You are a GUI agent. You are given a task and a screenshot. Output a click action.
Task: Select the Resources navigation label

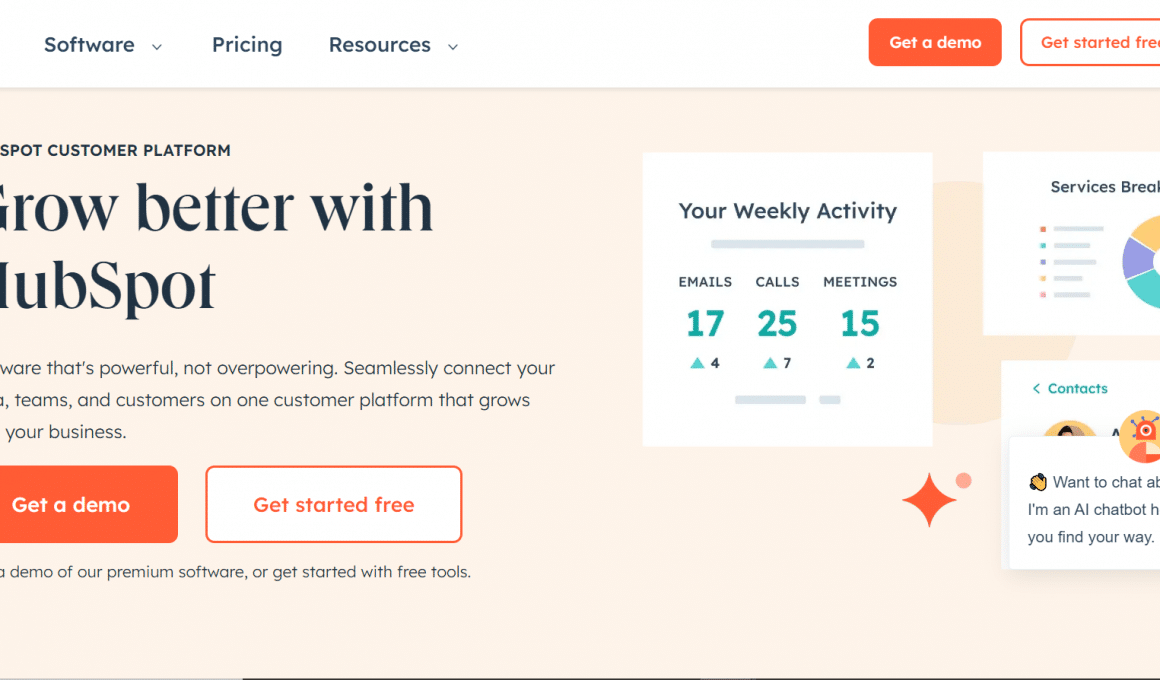coord(379,45)
